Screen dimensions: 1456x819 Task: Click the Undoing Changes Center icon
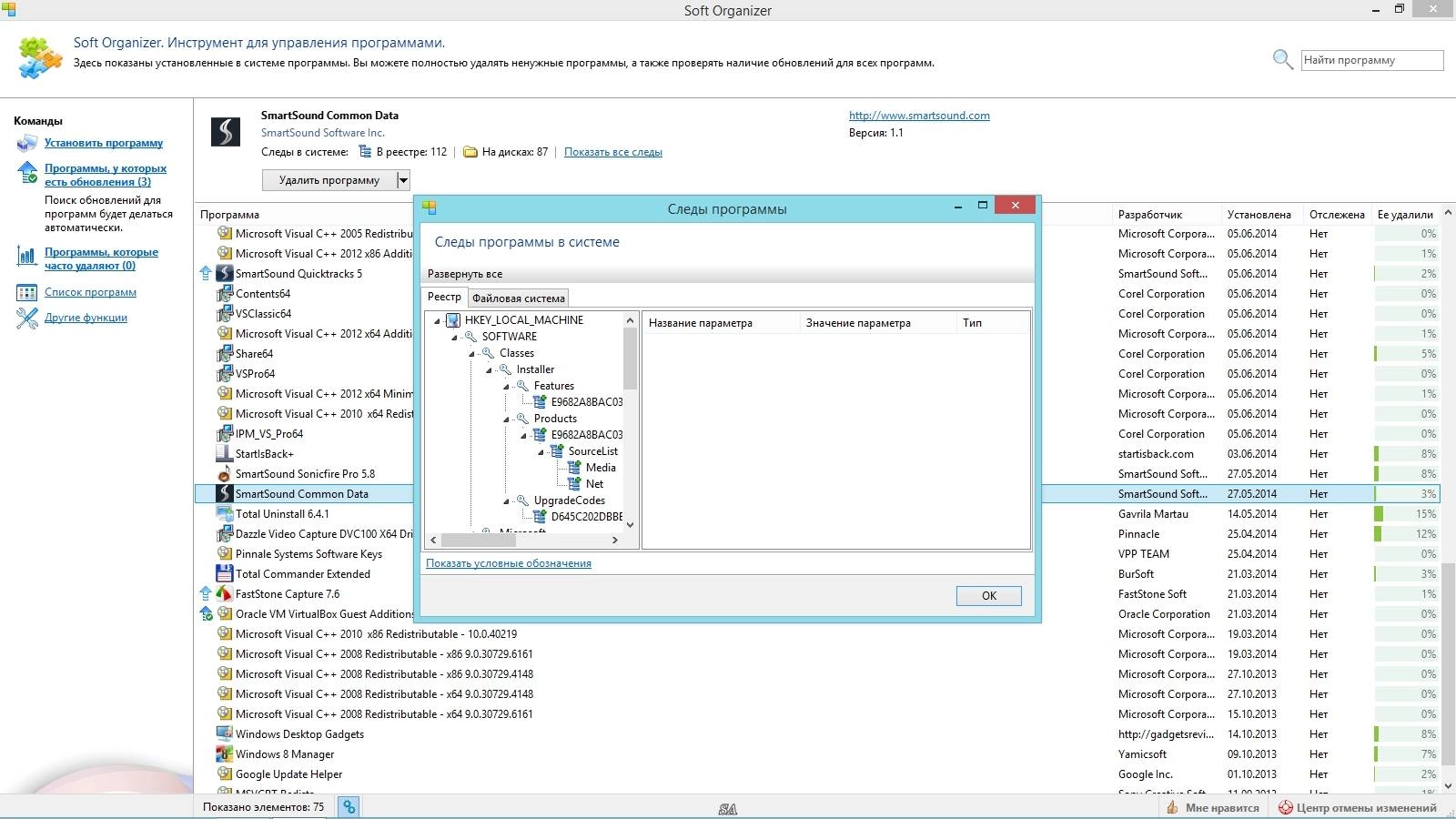(1286, 807)
